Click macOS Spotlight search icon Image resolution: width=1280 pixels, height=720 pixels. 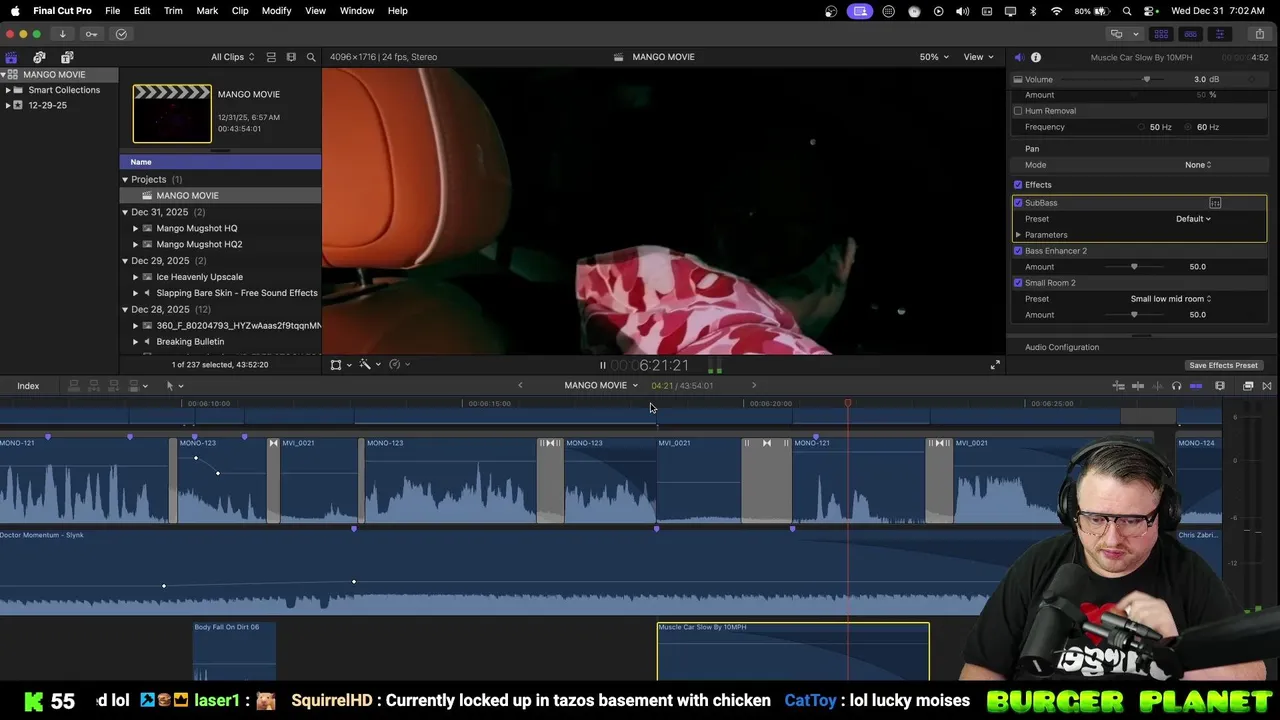1127,11
